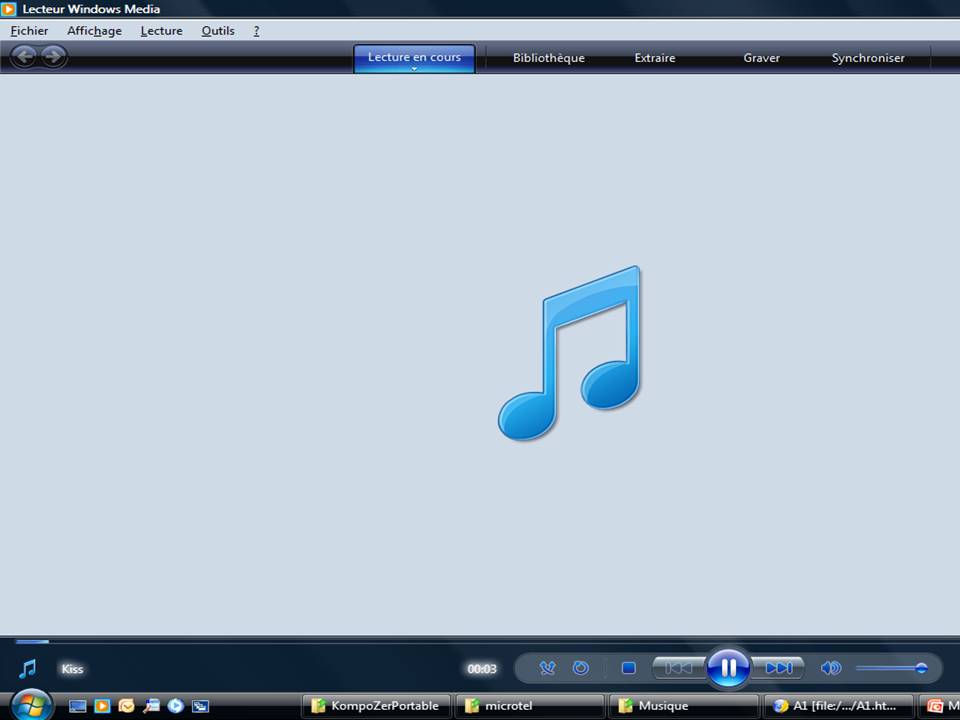
Task: Open the Fichier menu
Action: (x=29, y=31)
